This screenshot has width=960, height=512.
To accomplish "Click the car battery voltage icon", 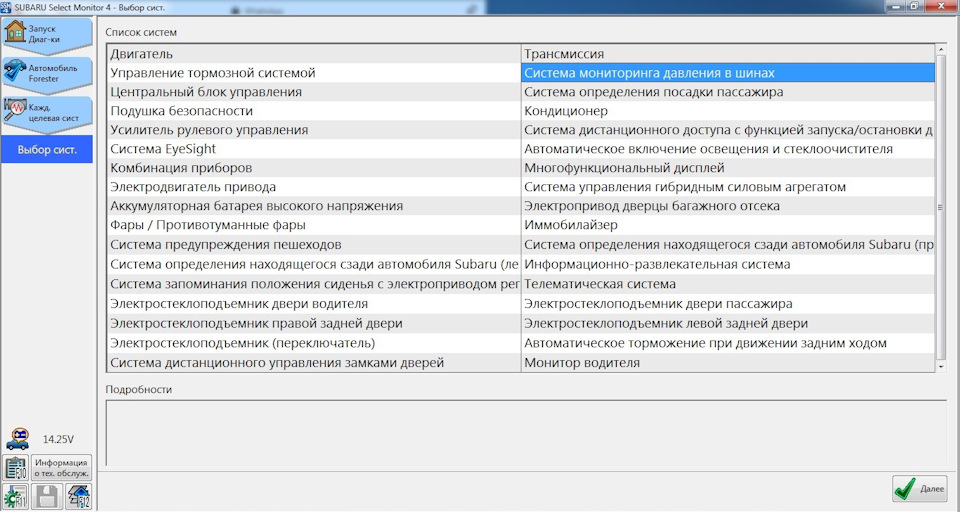I will pos(18,439).
